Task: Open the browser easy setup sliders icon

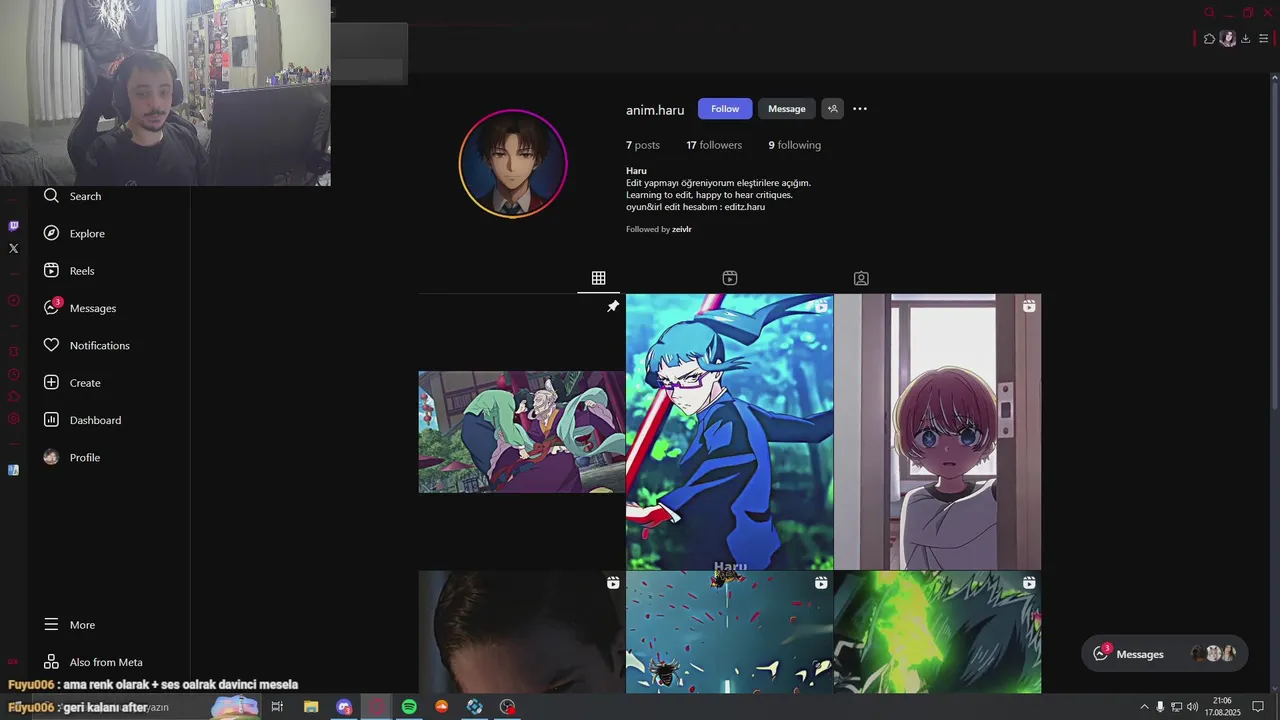Action: [1263, 39]
